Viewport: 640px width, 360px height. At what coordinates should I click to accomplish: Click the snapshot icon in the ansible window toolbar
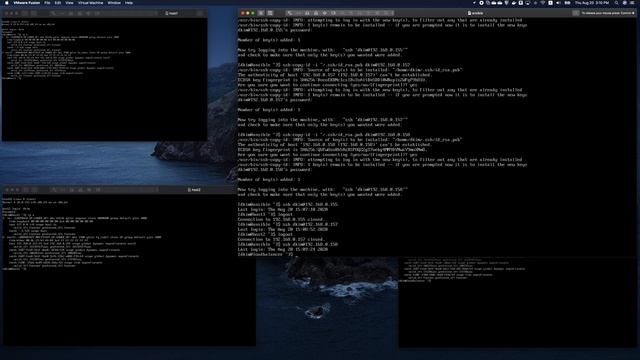(x=270, y=13)
